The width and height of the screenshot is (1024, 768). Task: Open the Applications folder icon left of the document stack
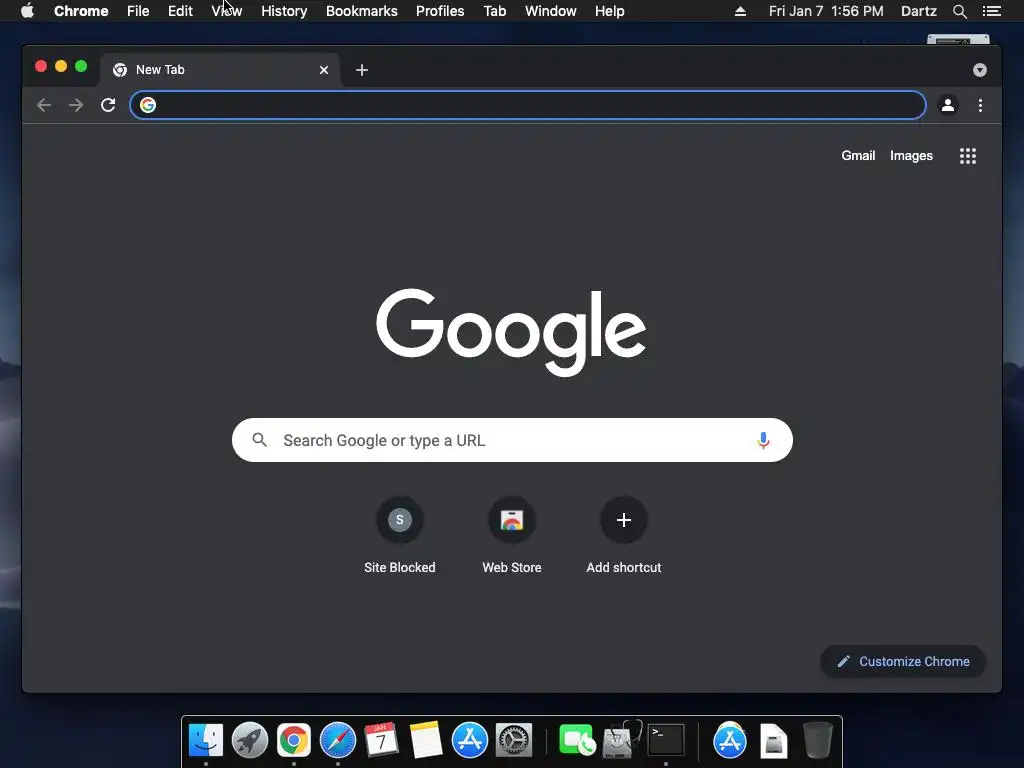[729, 741]
